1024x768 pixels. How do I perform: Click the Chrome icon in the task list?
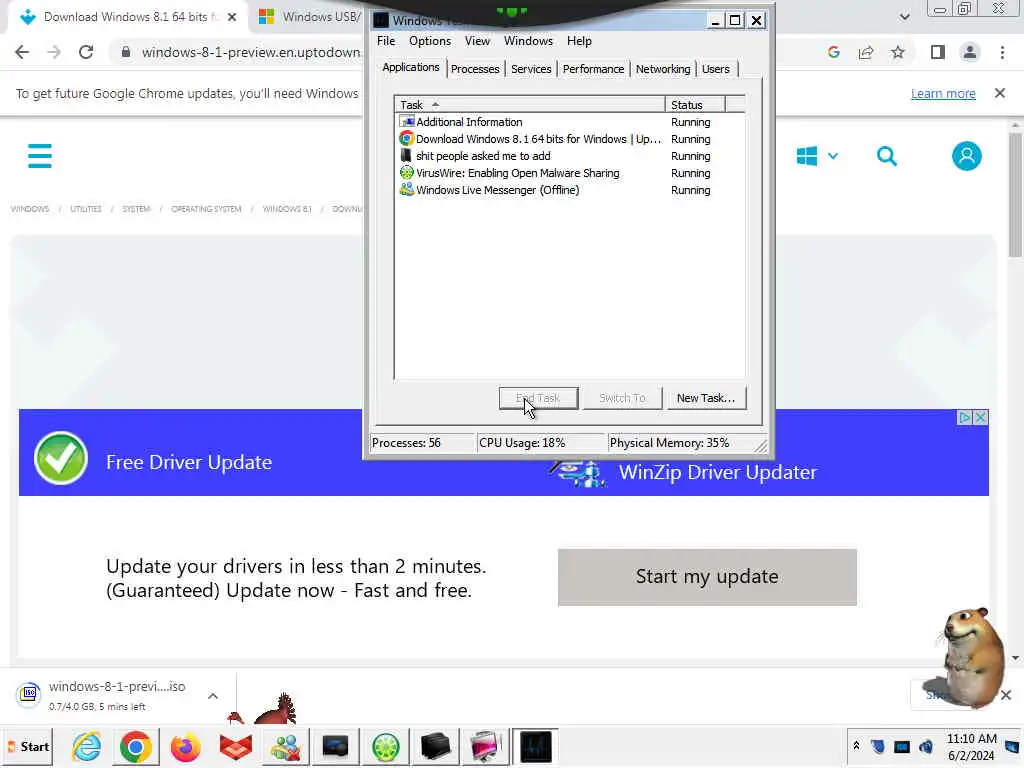point(406,138)
